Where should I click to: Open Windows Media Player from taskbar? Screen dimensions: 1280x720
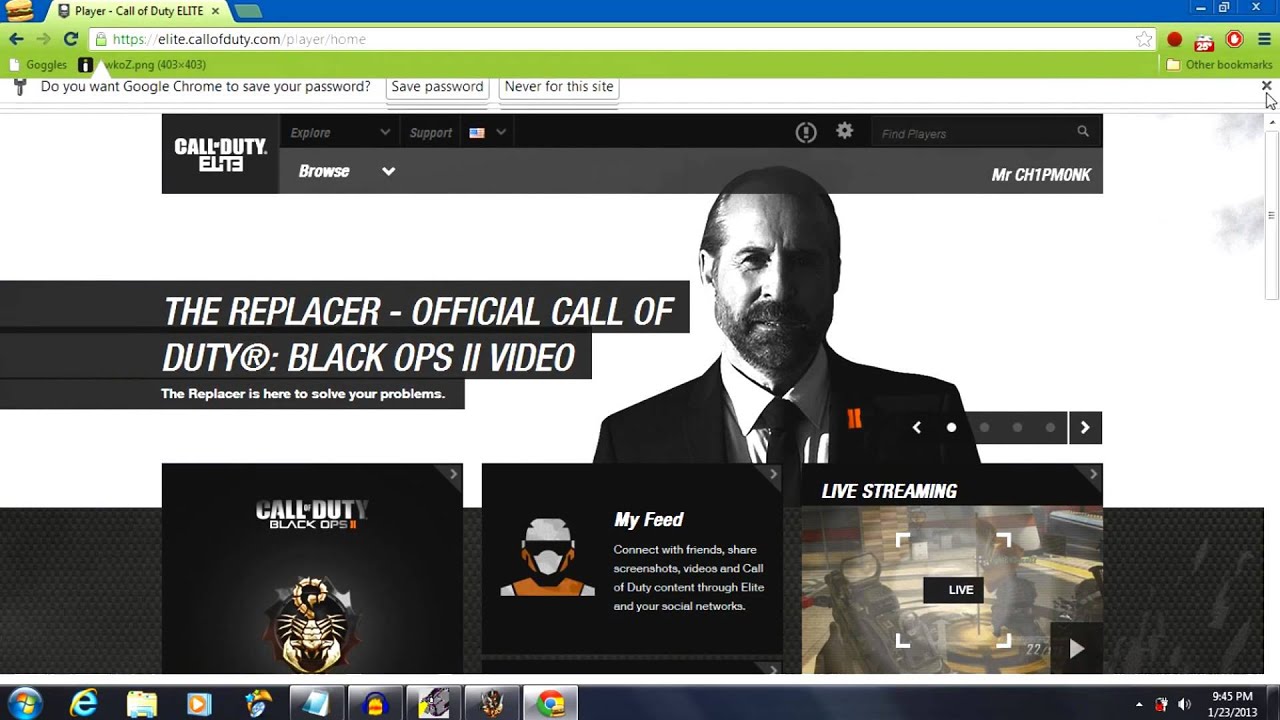[199, 704]
